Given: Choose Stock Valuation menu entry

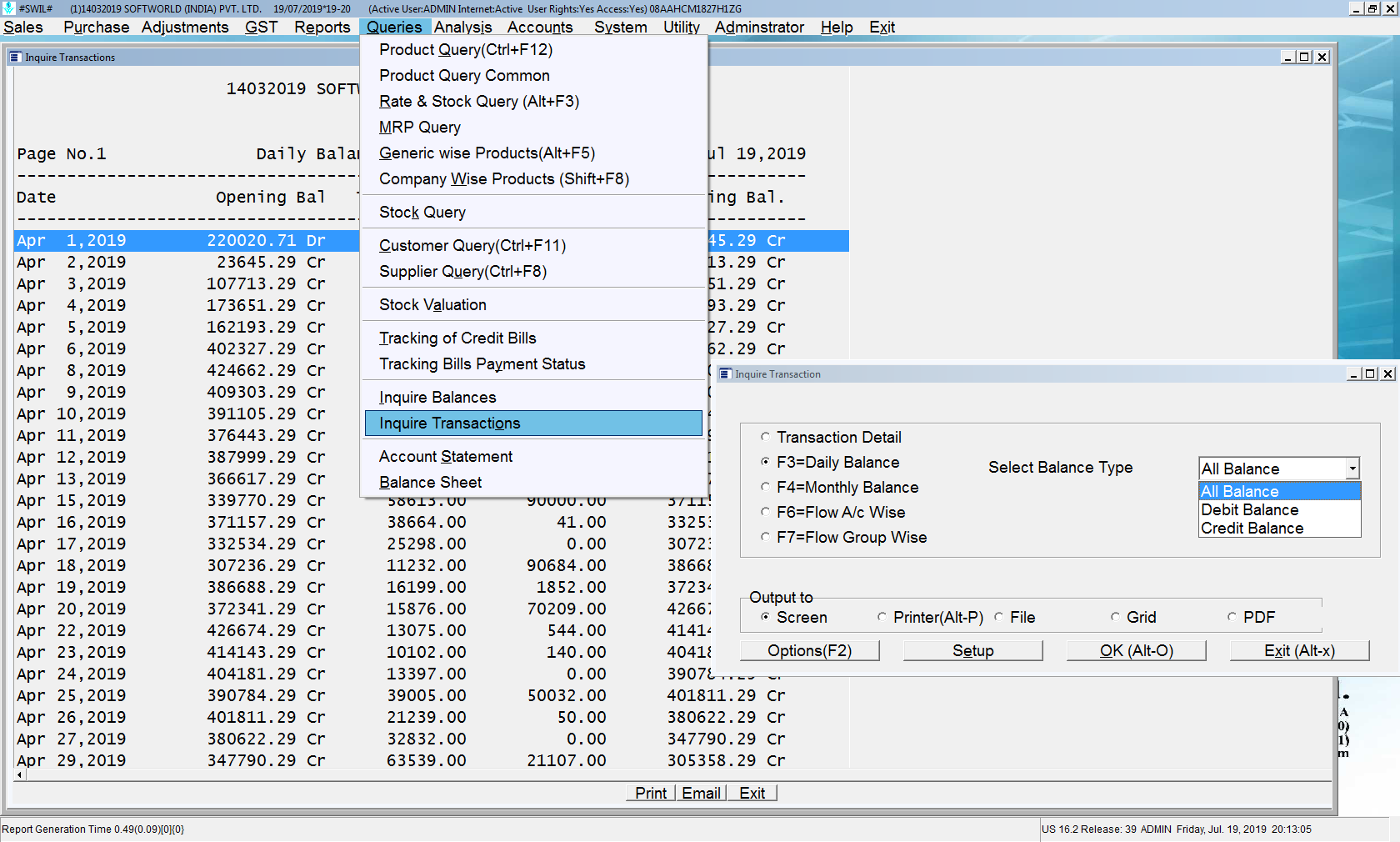Looking at the screenshot, I should [x=533, y=305].
